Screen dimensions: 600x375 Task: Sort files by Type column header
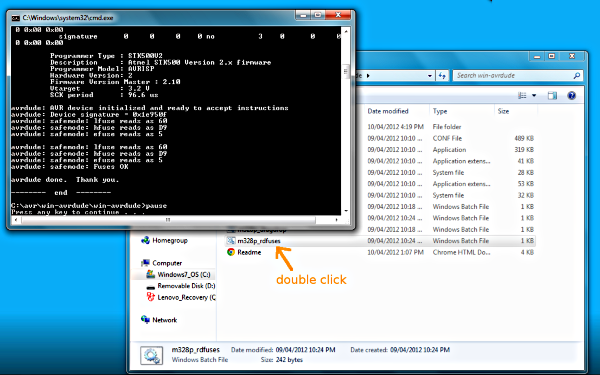[440, 111]
